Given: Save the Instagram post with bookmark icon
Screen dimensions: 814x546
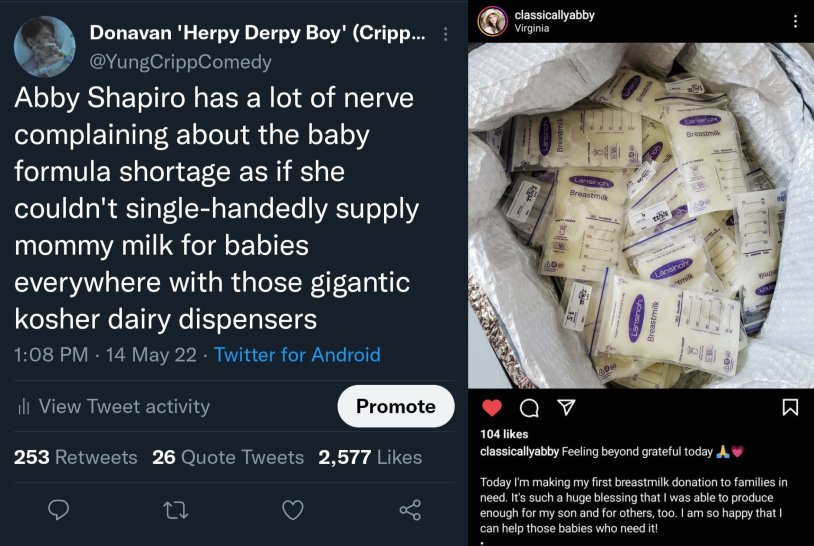Looking at the screenshot, I should pos(790,407).
